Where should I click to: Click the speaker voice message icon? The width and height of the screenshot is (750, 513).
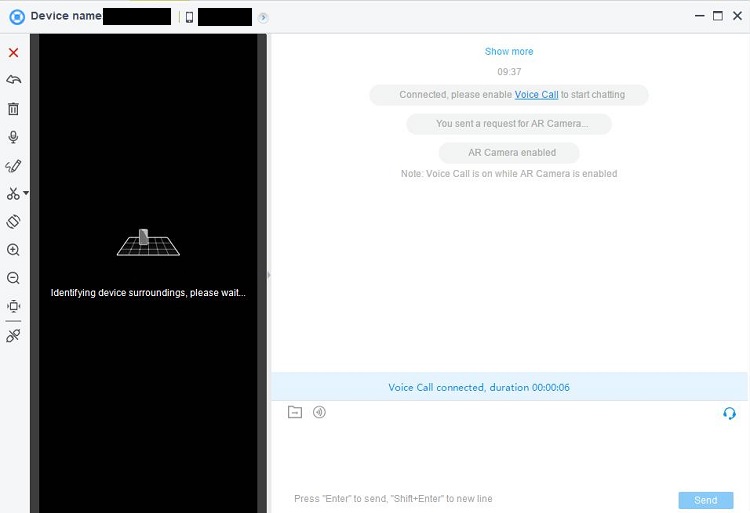tap(319, 412)
